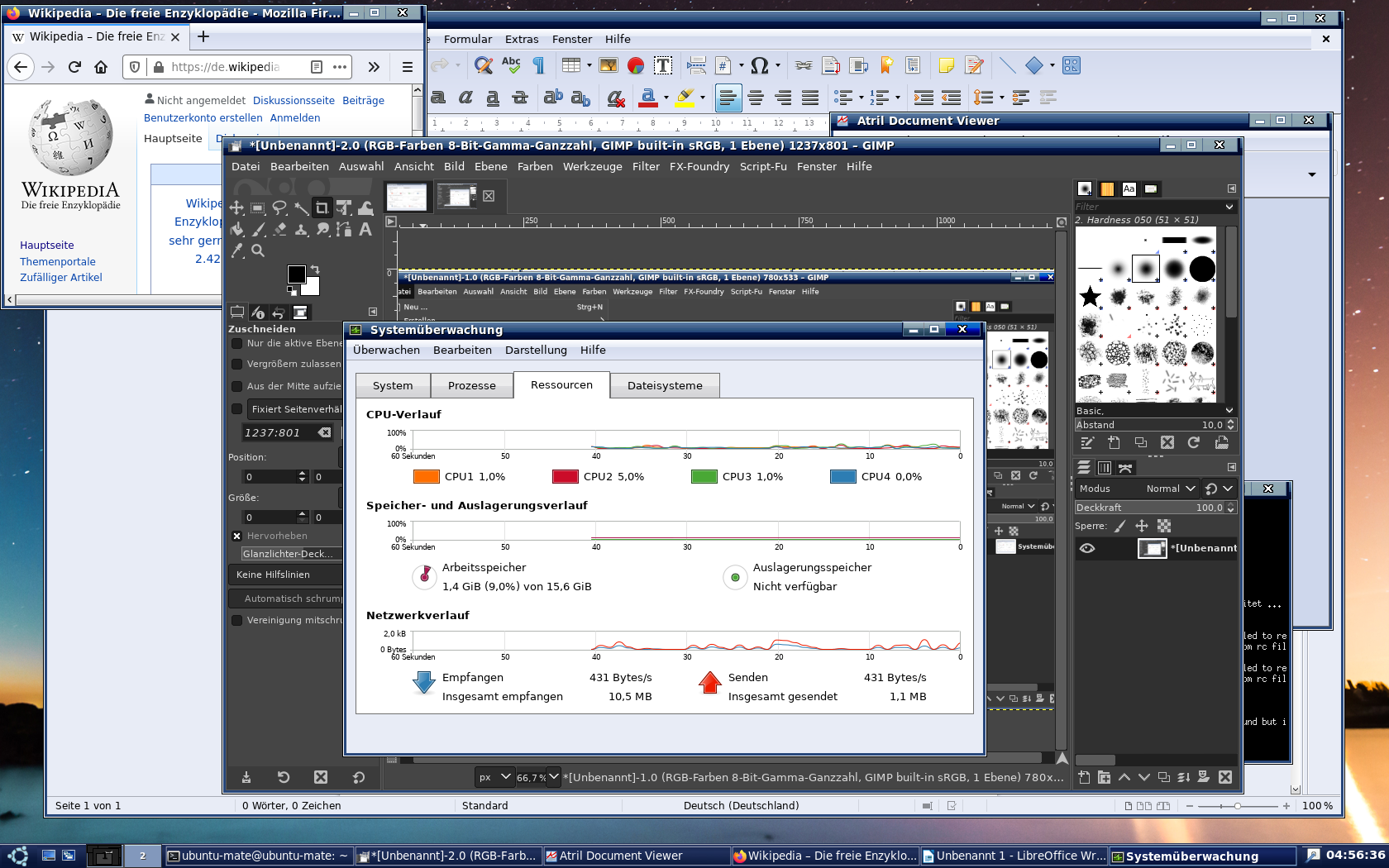Select the Color Picker tool in GIMP
This screenshot has width=1389, height=868.
(x=236, y=250)
